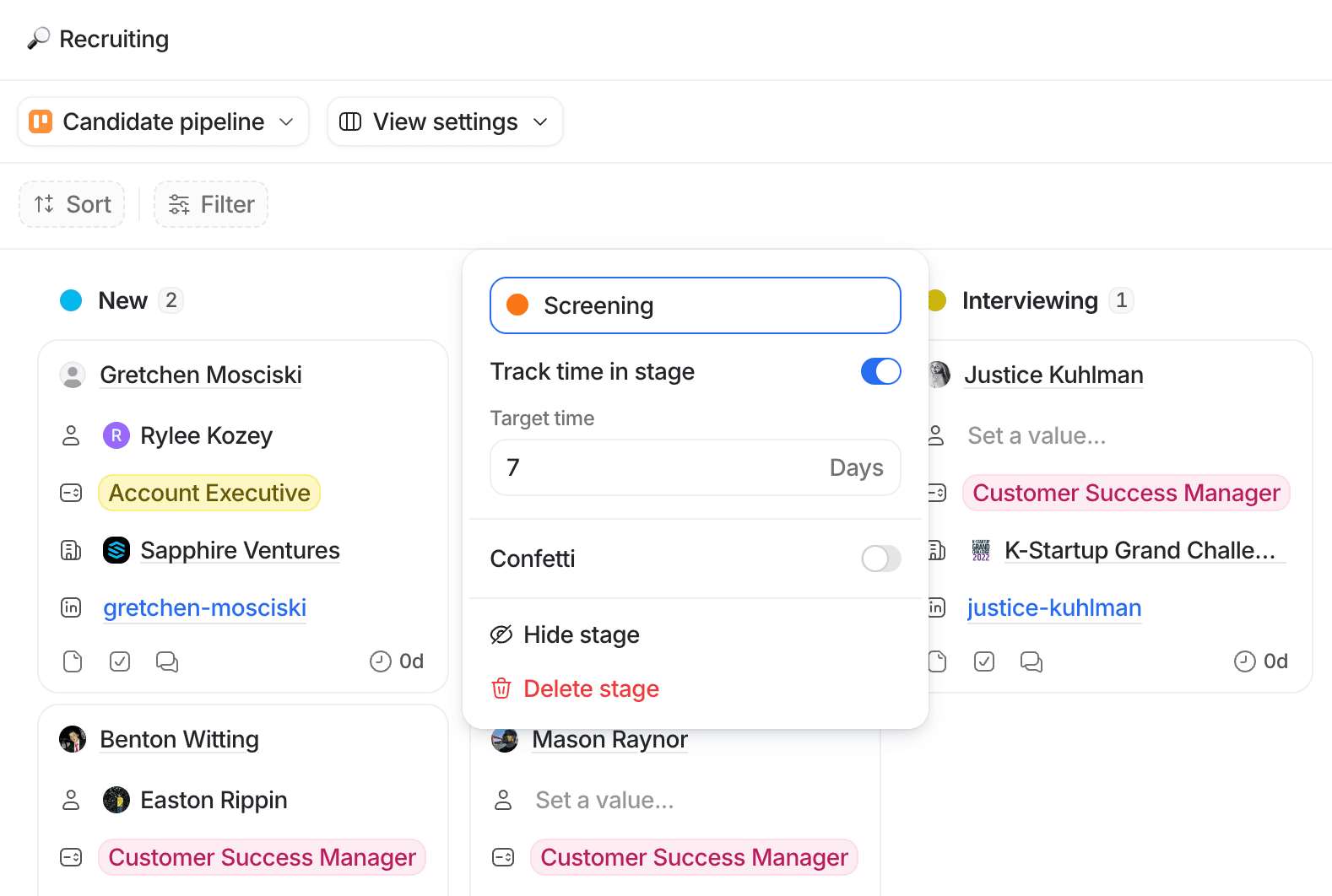The width and height of the screenshot is (1332, 896).
Task: Select Delete stage from the menu
Action: pos(590,688)
